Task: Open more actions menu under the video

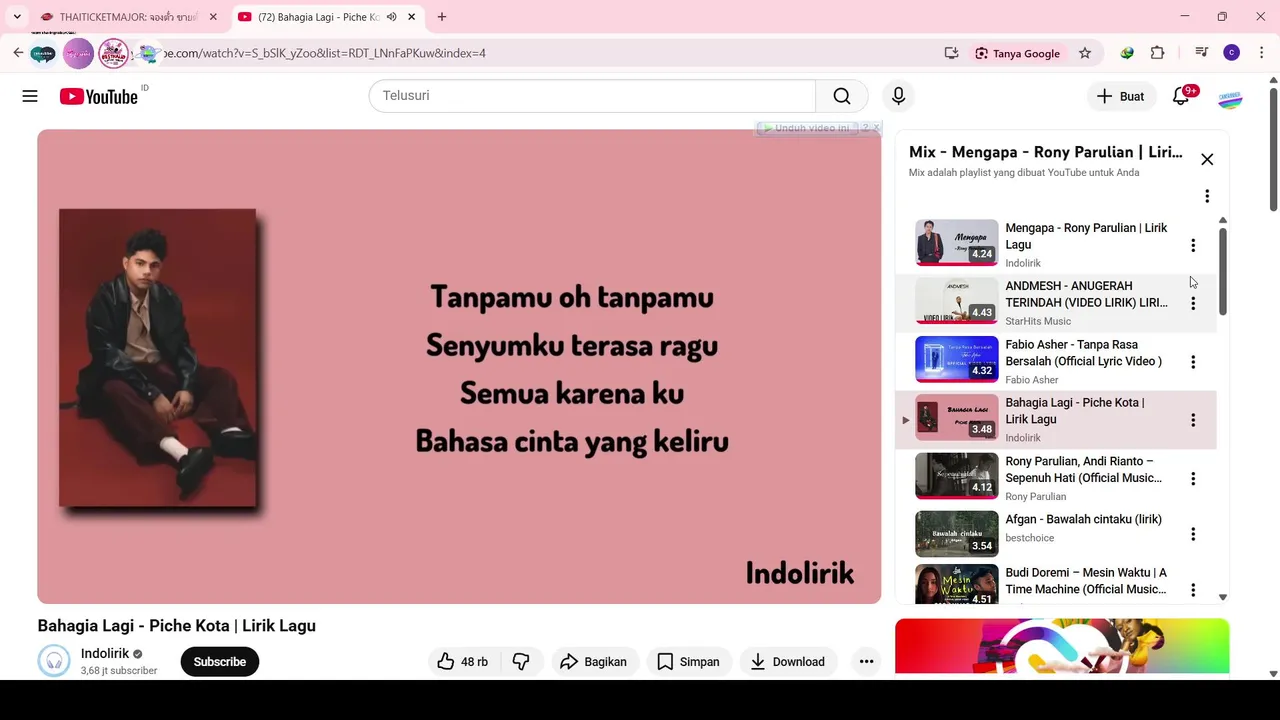Action: pyautogui.click(x=866, y=661)
